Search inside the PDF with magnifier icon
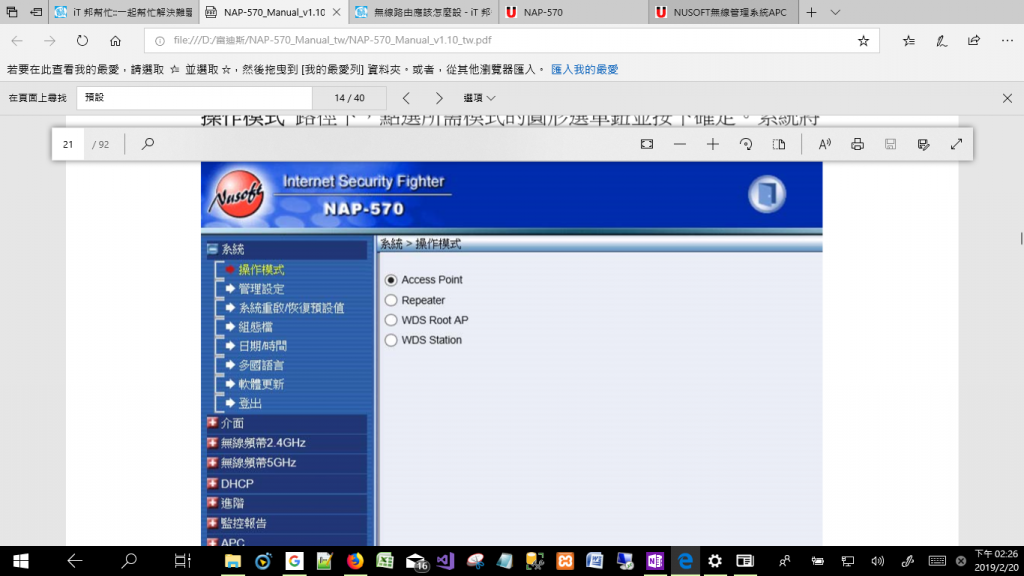This screenshot has height=576, width=1024. pos(148,144)
